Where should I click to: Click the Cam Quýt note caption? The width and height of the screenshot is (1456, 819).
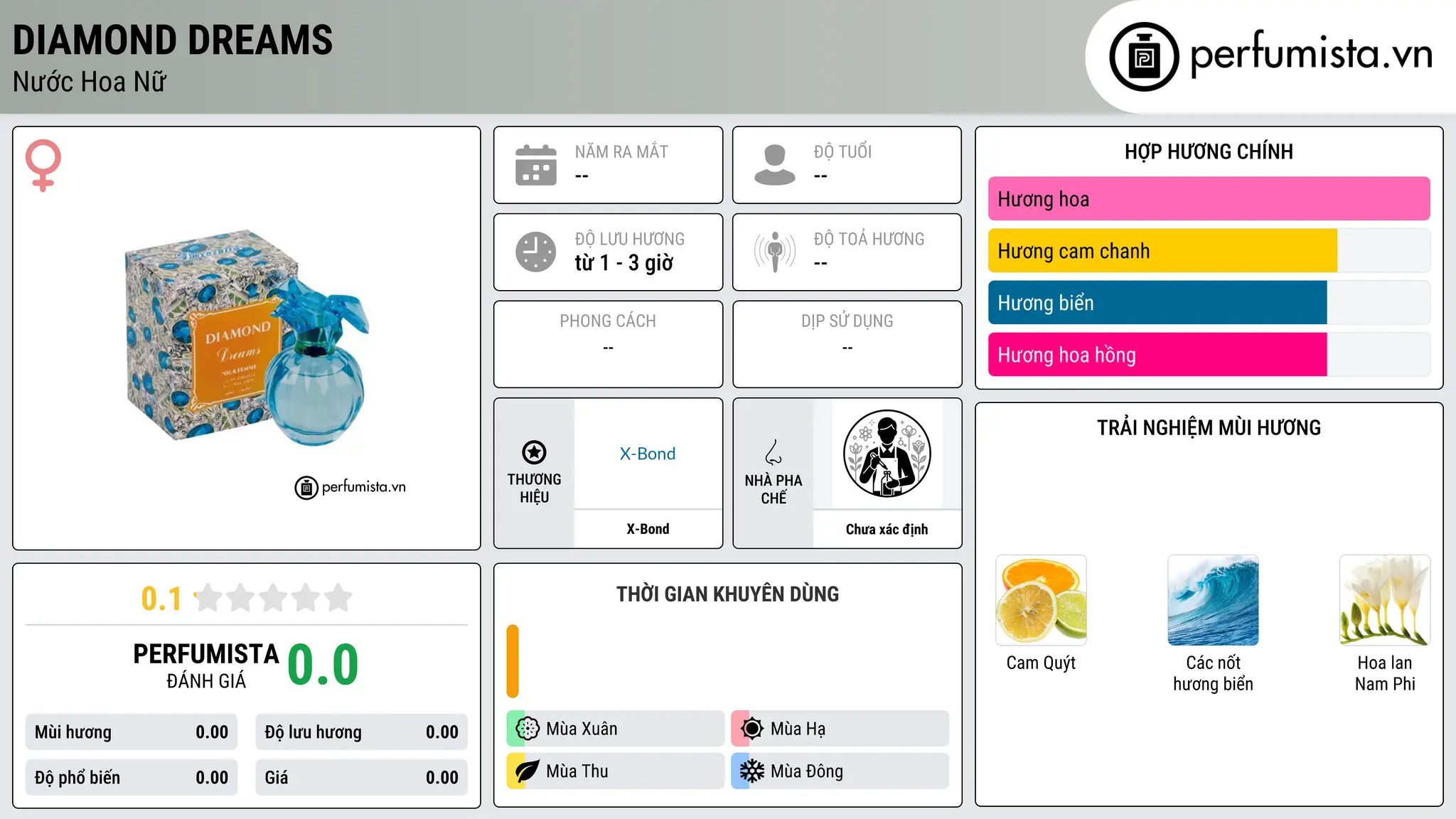pyautogui.click(x=1041, y=663)
